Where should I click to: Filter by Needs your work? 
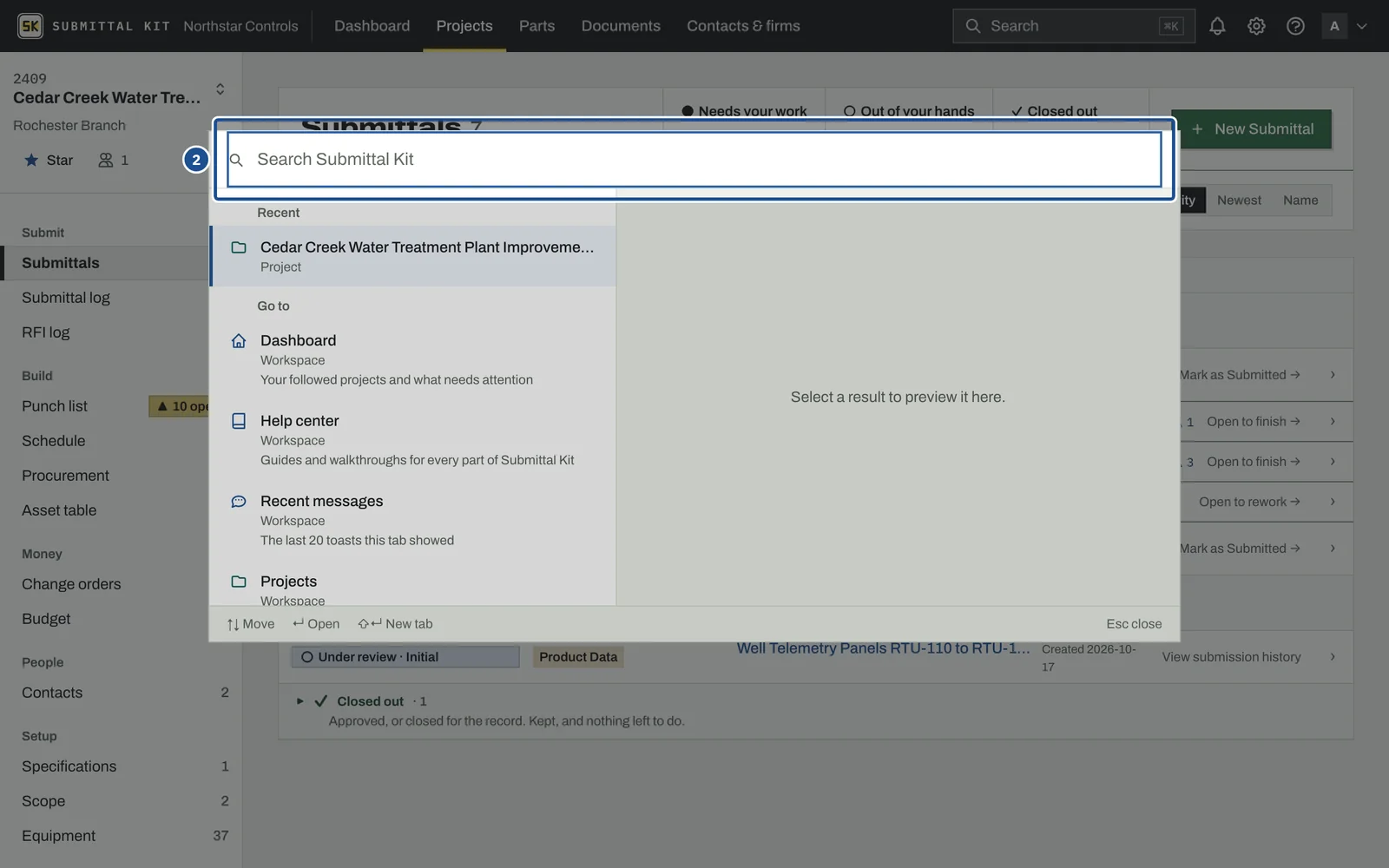pyautogui.click(x=744, y=111)
